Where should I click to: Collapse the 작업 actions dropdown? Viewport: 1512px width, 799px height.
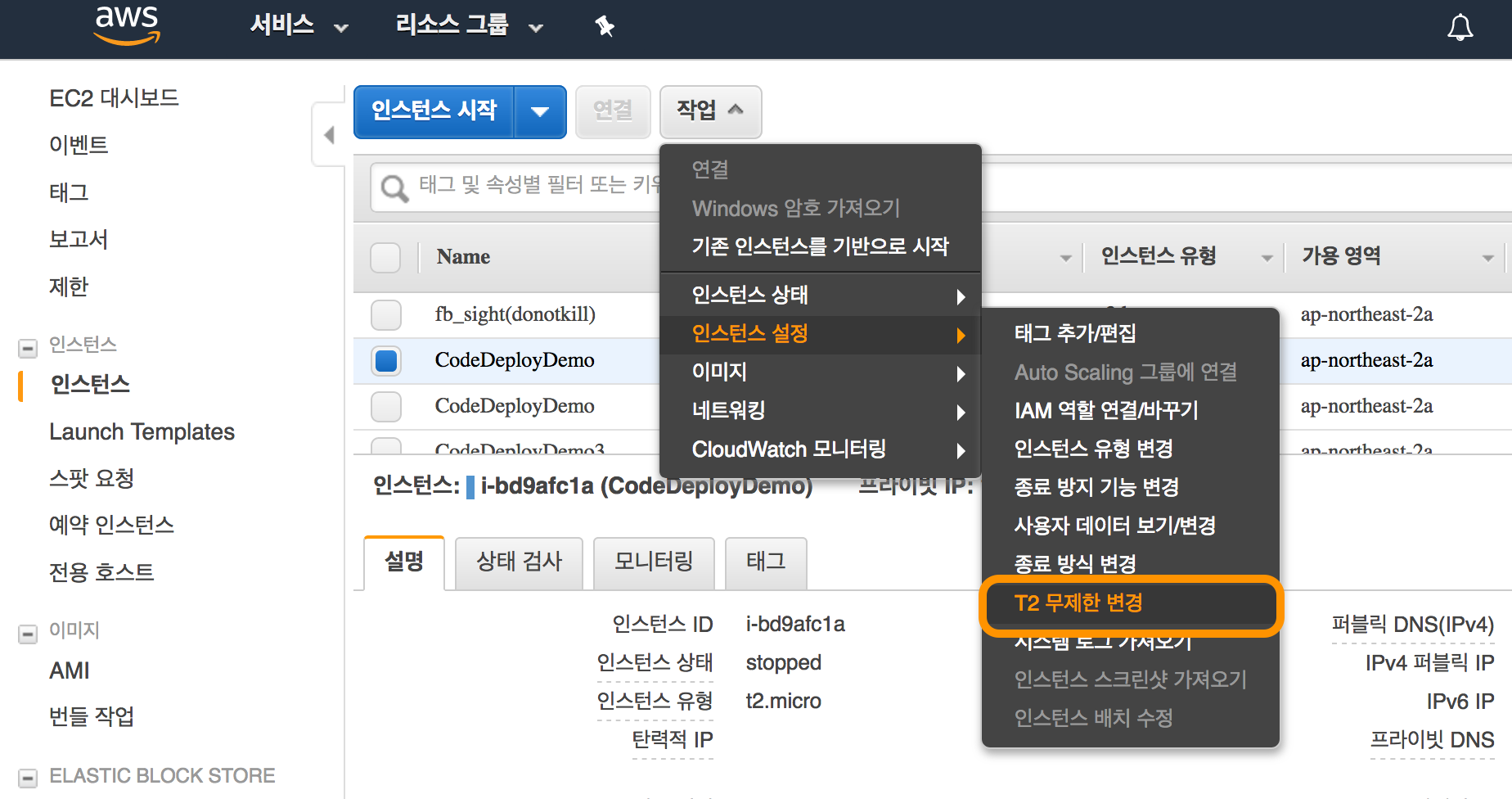click(x=710, y=111)
